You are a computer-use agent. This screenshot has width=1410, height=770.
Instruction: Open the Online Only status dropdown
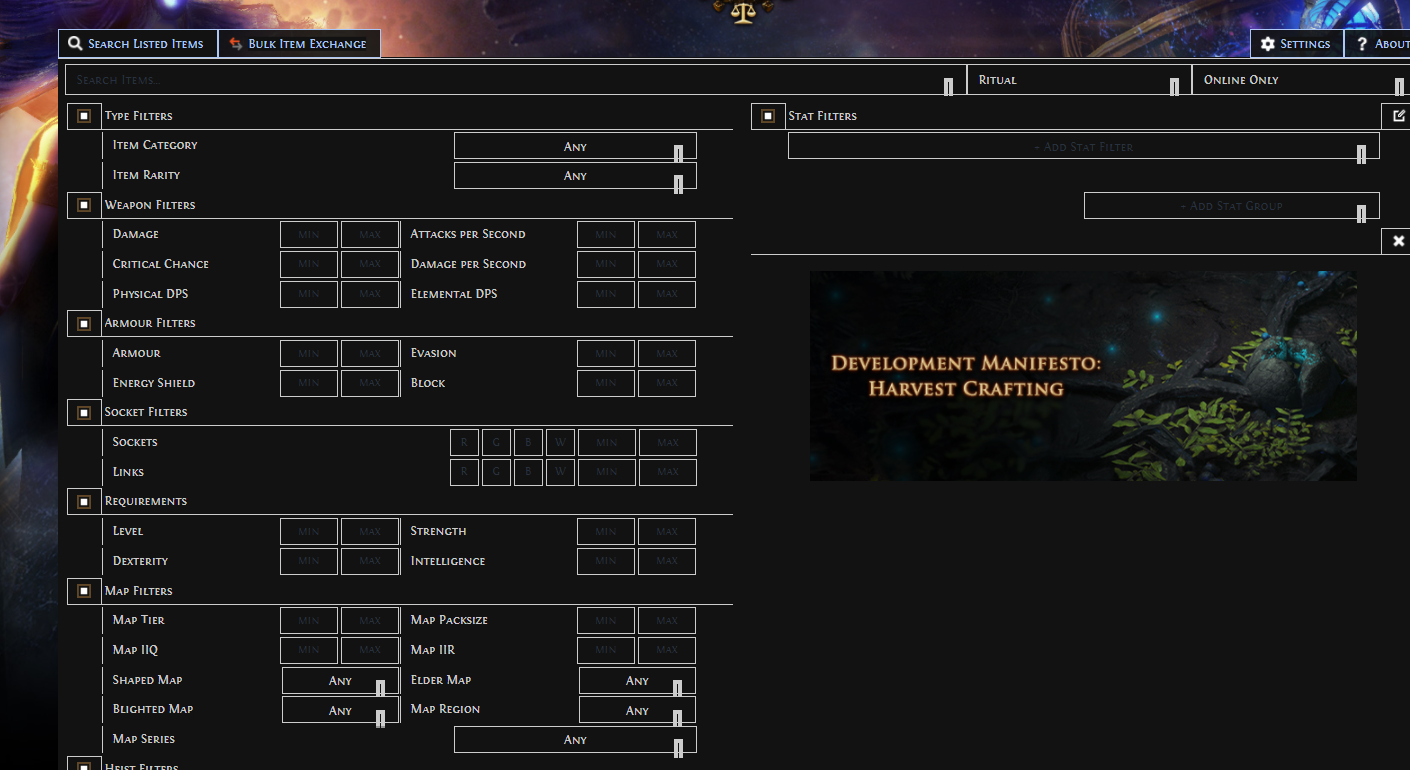coord(1298,80)
